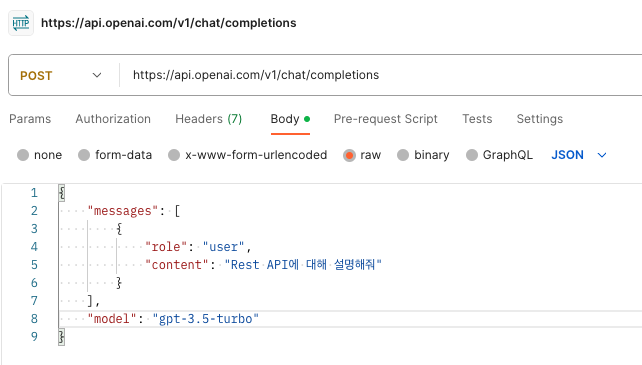Switch to the Params tab

(x=30, y=119)
